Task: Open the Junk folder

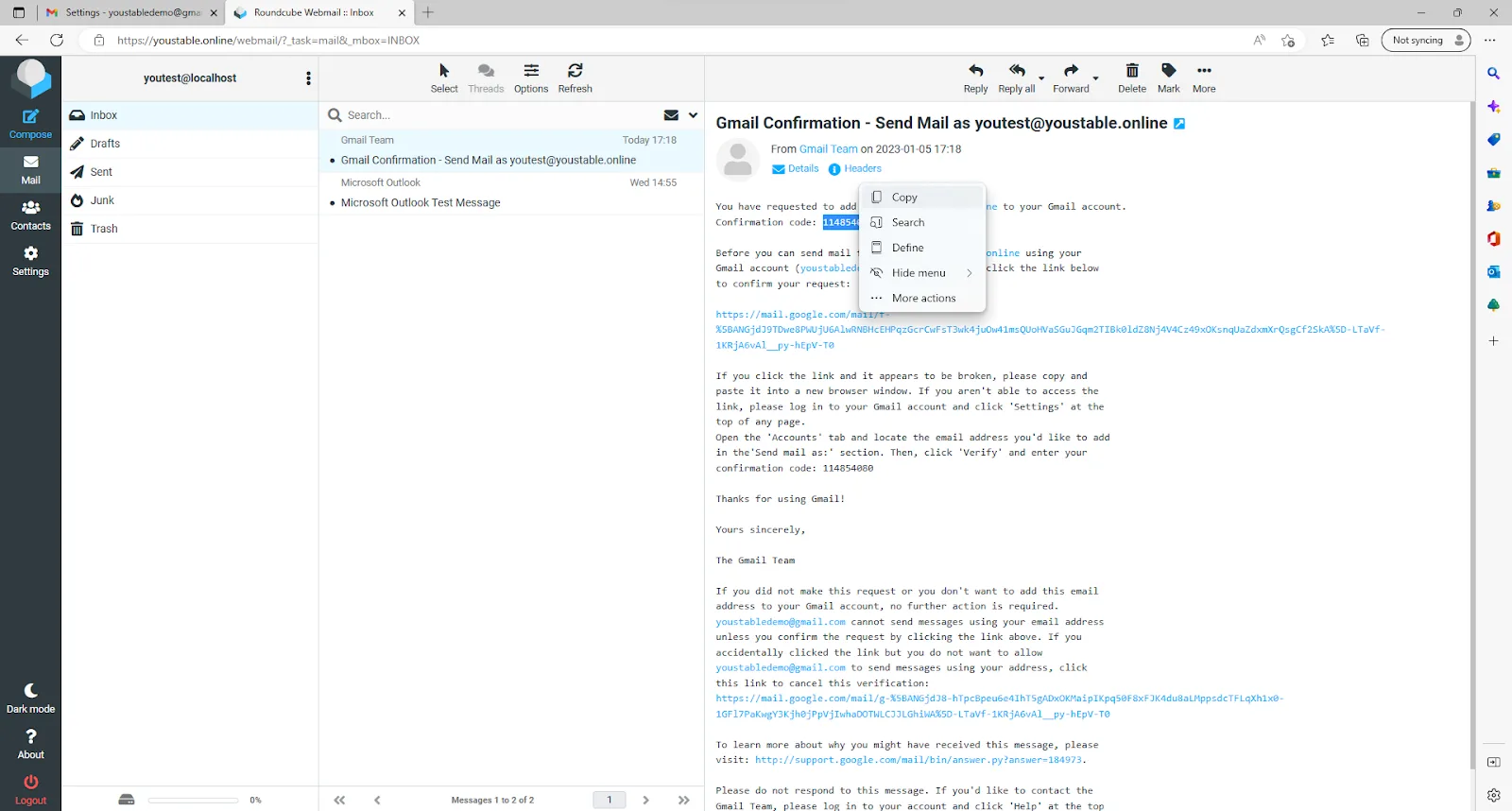Action: (x=190, y=200)
